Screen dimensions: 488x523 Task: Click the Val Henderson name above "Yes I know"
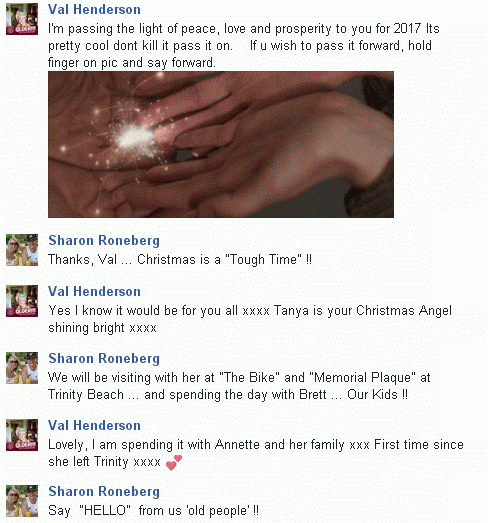94,292
